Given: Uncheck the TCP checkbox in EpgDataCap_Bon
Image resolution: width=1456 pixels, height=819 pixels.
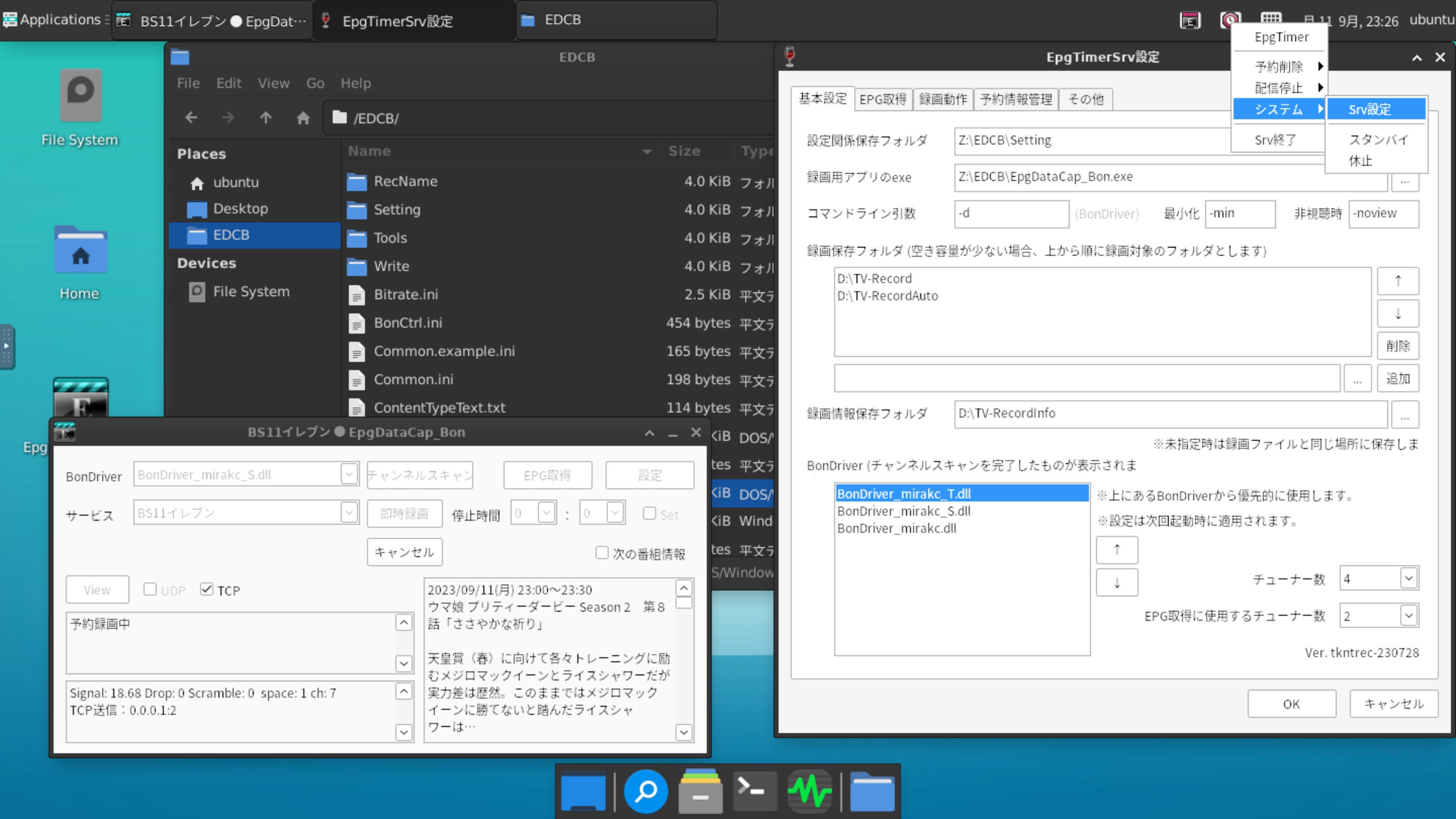Looking at the screenshot, I should coord(207,589).
